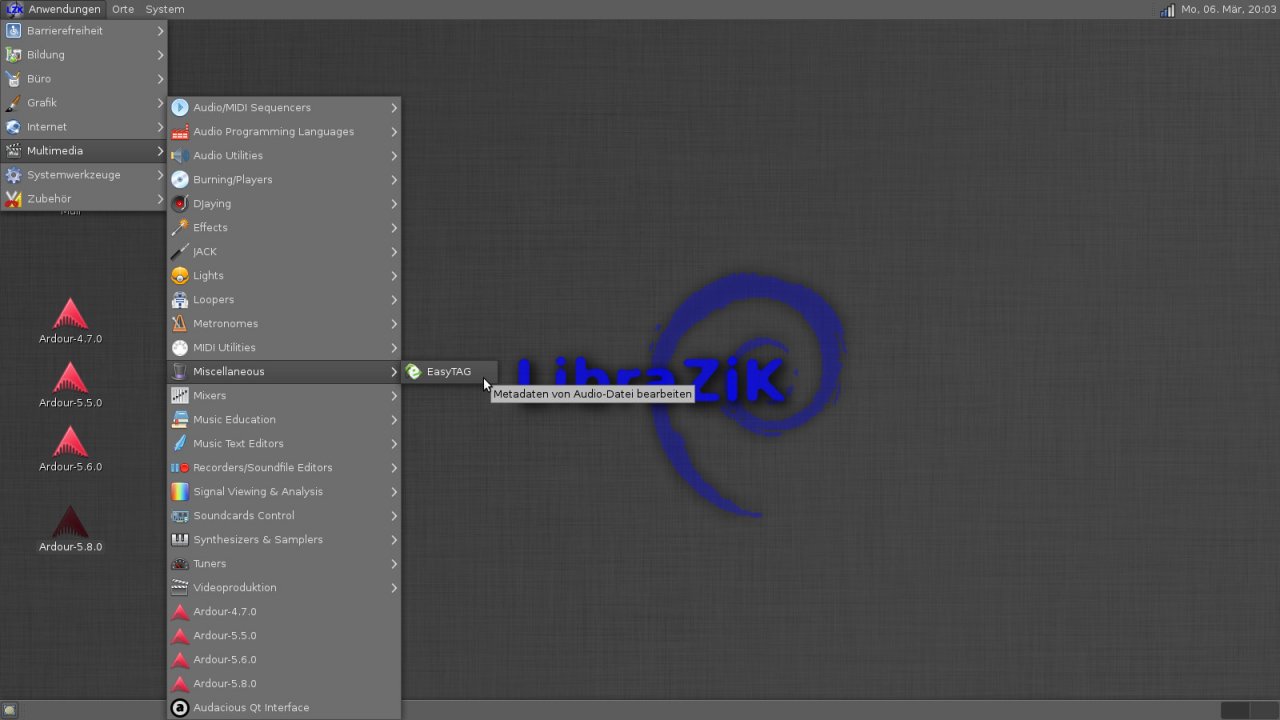Expand the Barrierefreiheit submenu arrow

point(160,31)
